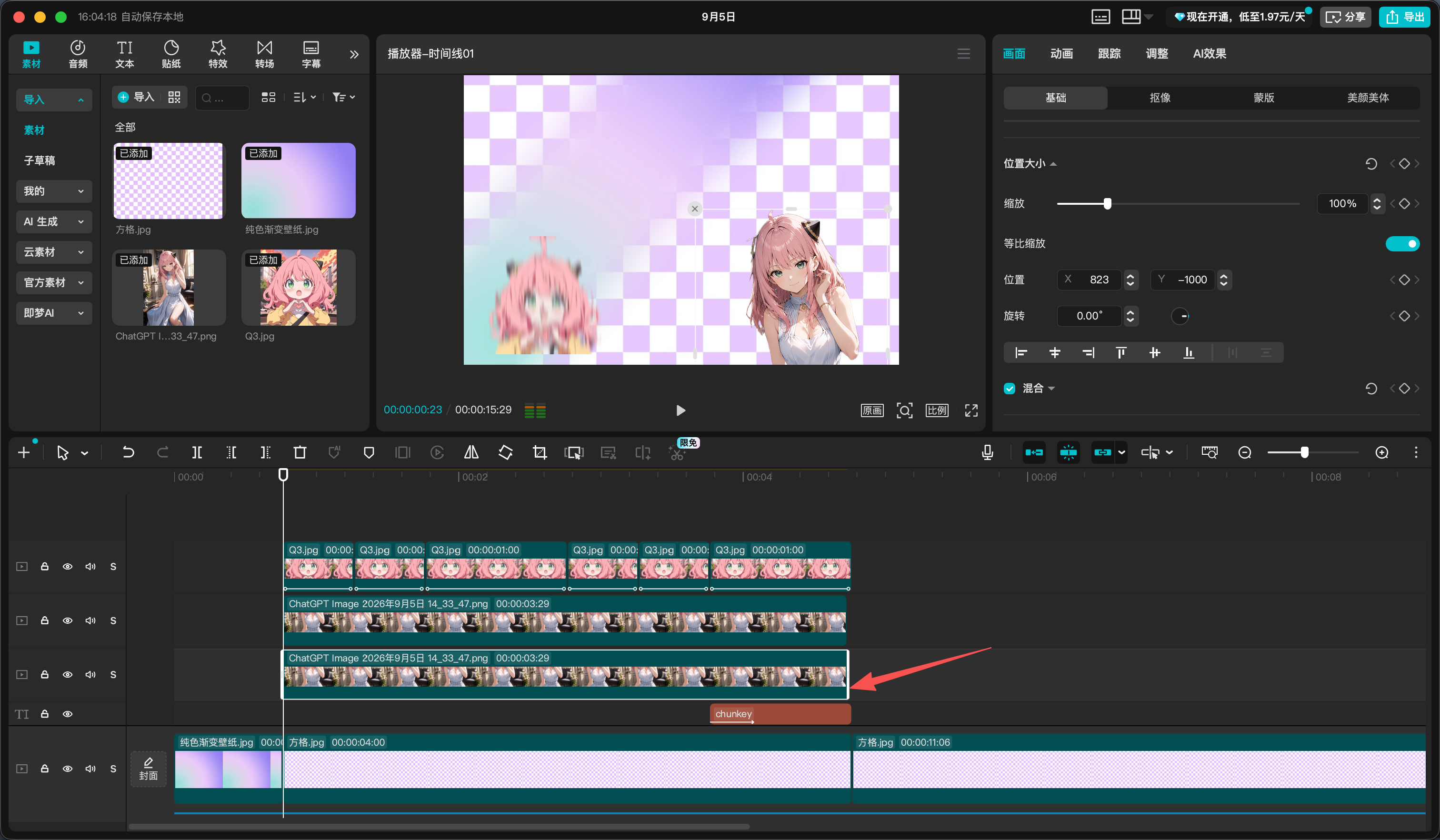Viewport: 1440px width, 840px height.
Task: Reset position and size with the reset icon
Action: click(x=1371, y=164)
